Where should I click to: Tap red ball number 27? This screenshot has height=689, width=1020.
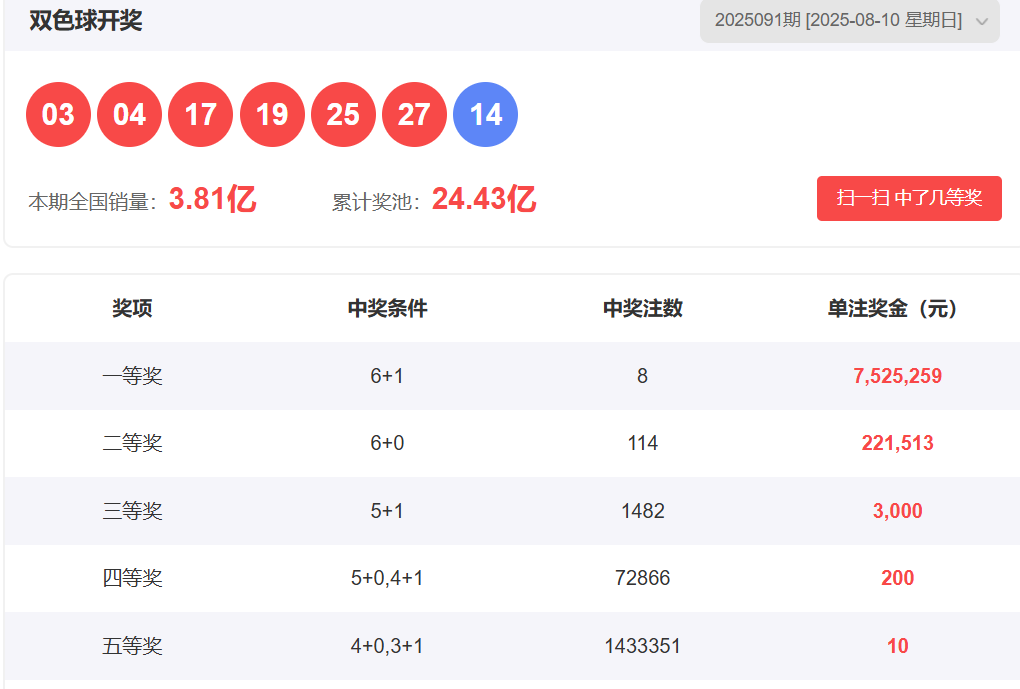(x=414, y=115)
